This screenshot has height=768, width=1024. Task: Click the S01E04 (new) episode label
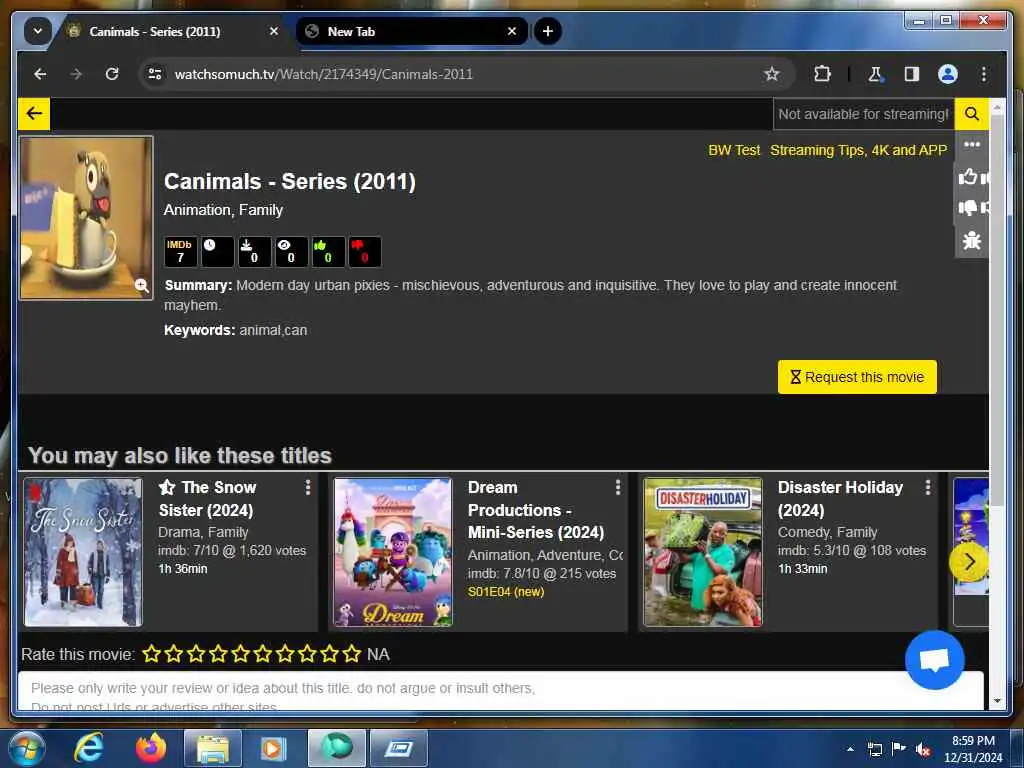(505, 592)
